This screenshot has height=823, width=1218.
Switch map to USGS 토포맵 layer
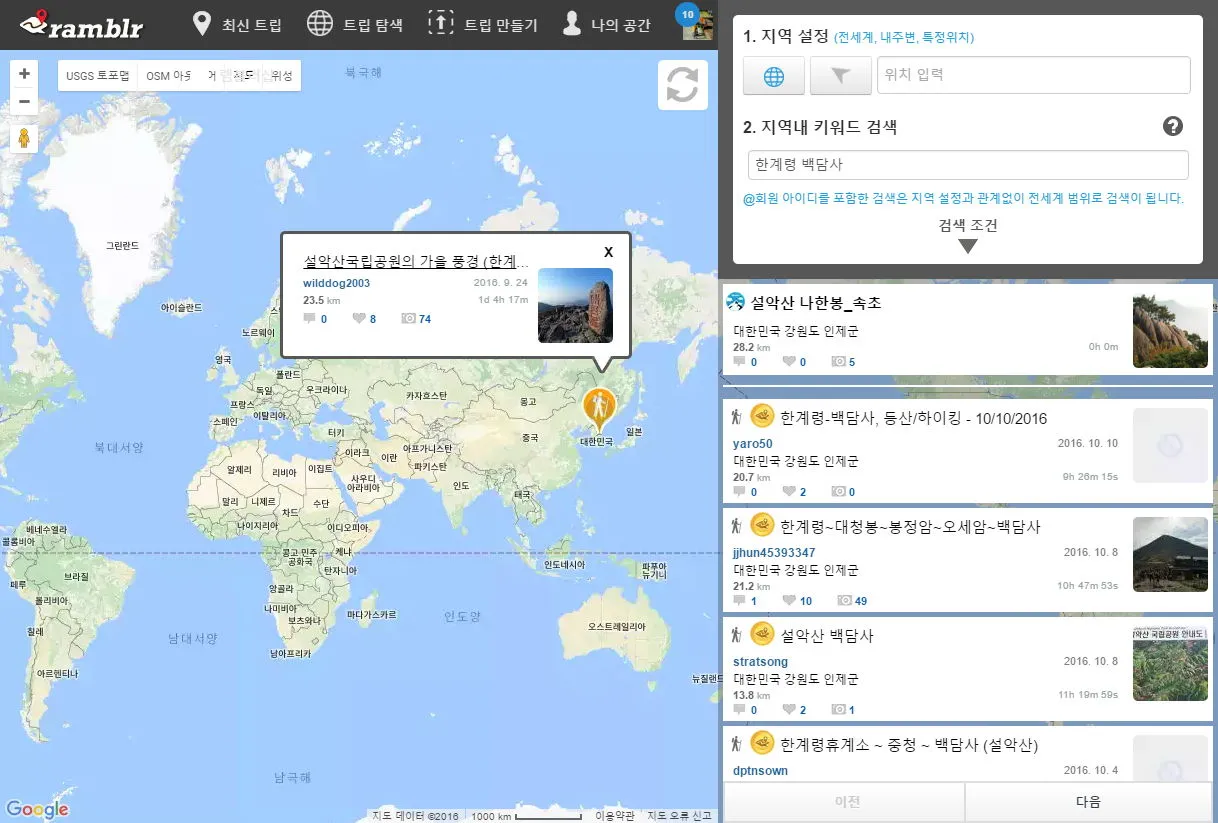click(x=98, y=76)
